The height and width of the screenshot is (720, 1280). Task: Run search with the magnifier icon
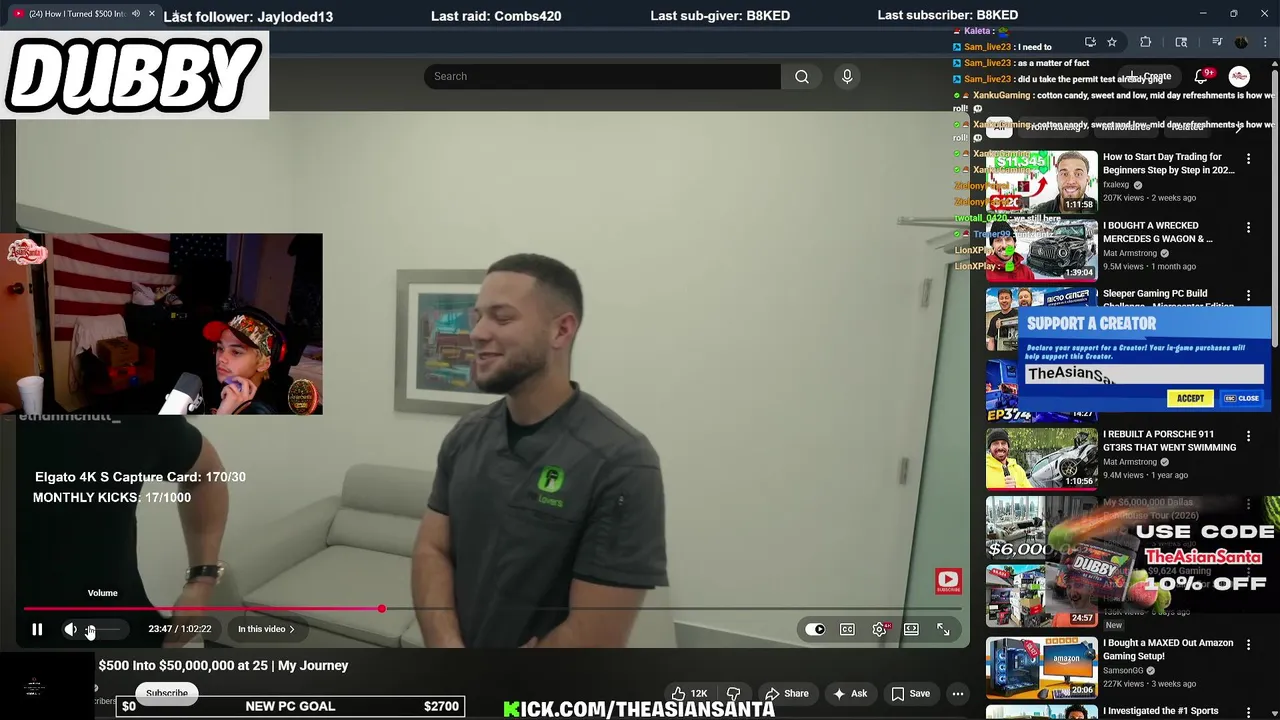802,76
